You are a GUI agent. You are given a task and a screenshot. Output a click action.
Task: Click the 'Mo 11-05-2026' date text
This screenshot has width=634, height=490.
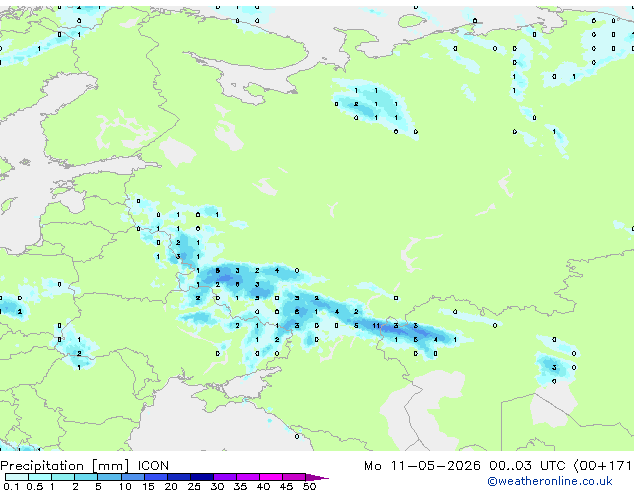coord(422,466)
